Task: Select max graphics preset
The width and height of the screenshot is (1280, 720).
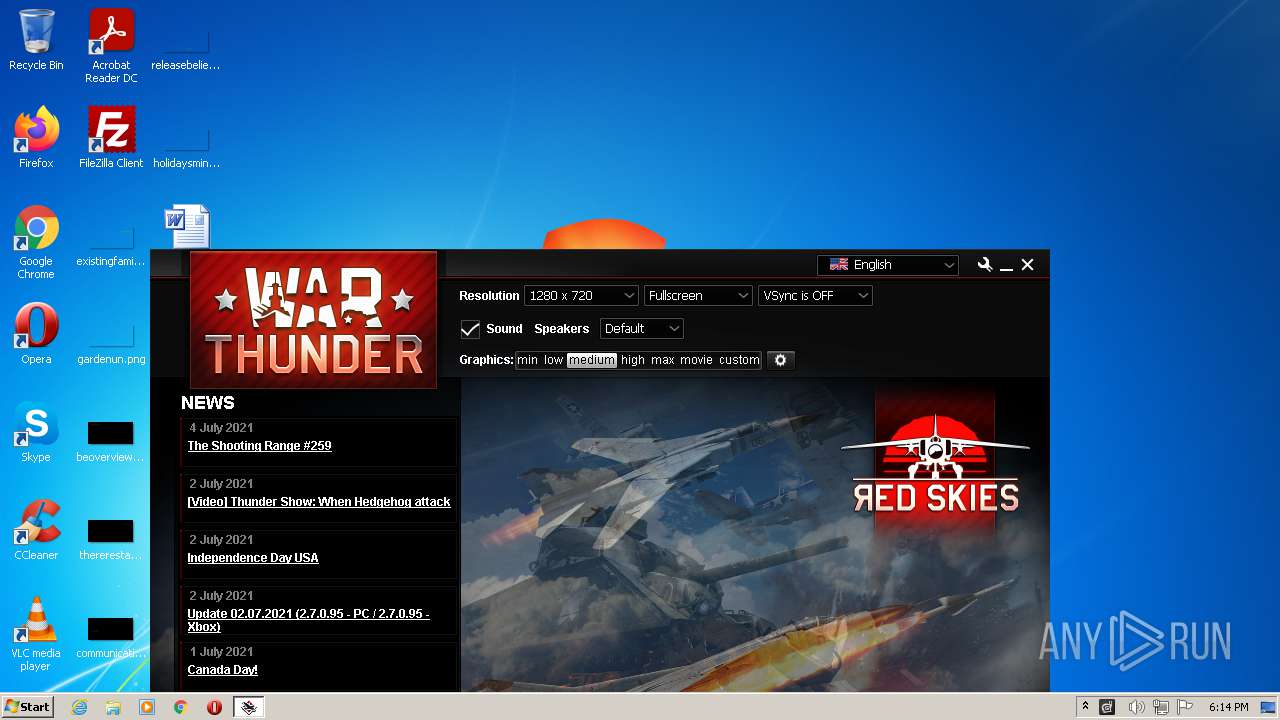Action: coord(663,360)
